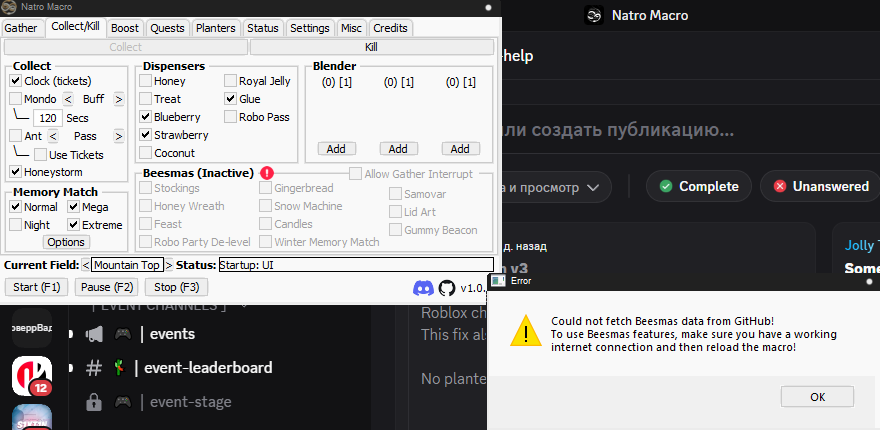This screenshot has height=430, width=880.
Task: Click the yellow warning icon in Error dialog
Action: point(526,330)
